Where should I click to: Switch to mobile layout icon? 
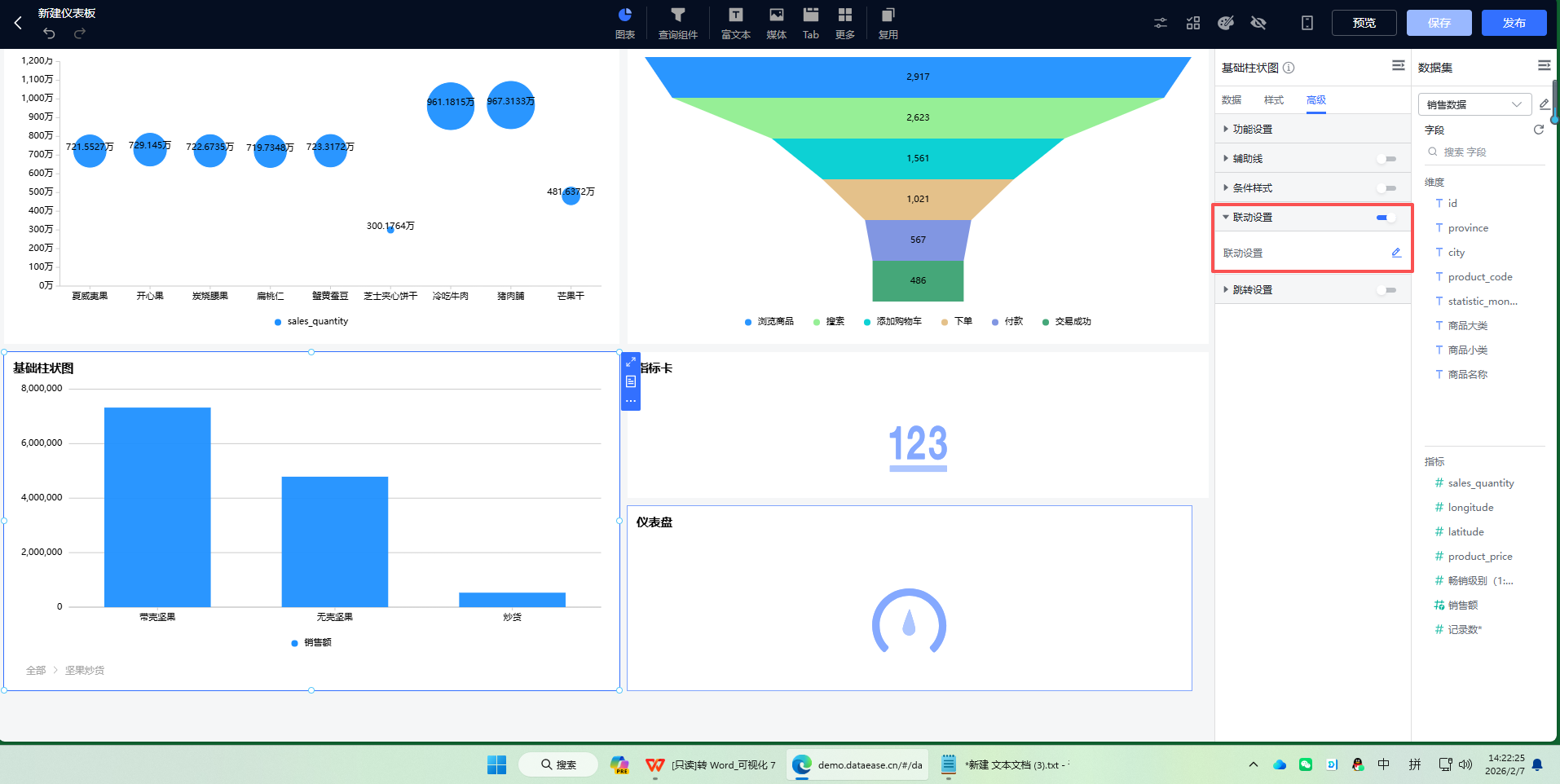(x=1307, y=23)
